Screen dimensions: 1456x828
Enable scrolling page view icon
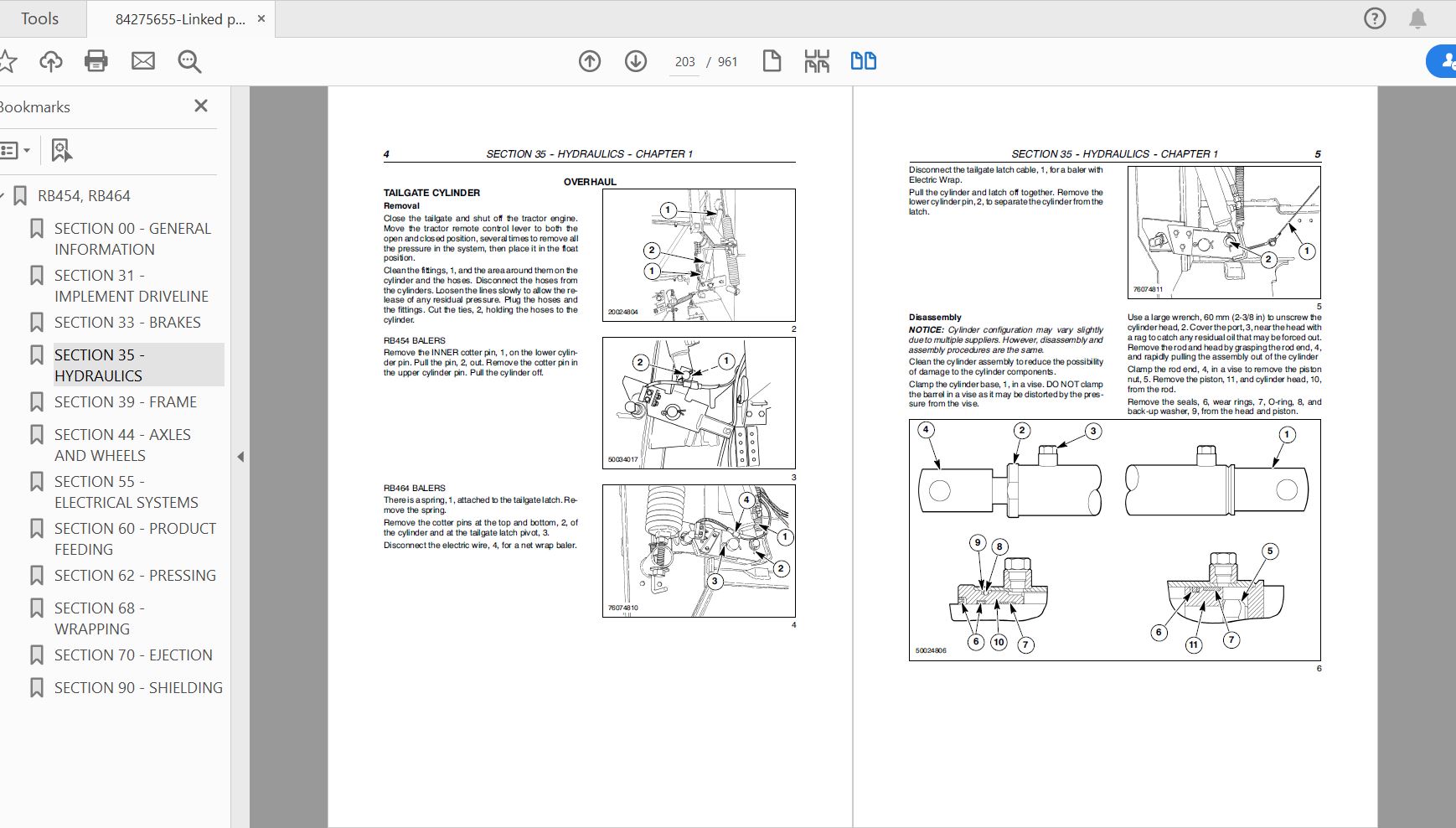(x=817, y=61)
